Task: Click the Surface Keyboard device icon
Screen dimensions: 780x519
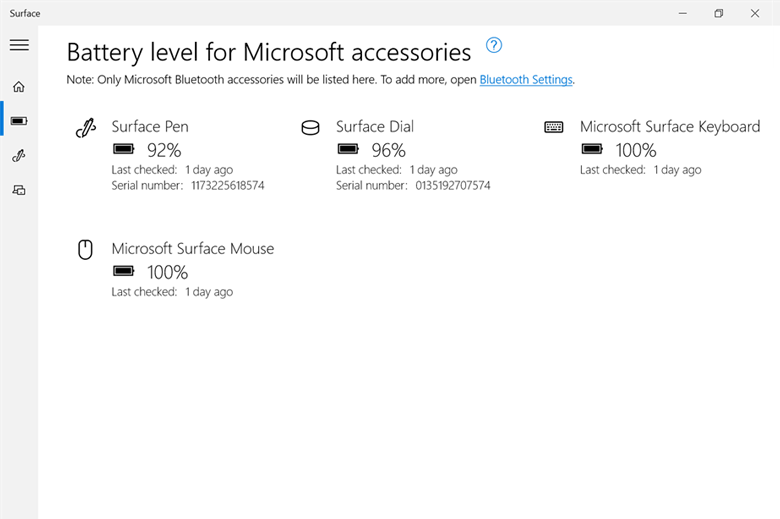Action: click(x=554, y=127)
